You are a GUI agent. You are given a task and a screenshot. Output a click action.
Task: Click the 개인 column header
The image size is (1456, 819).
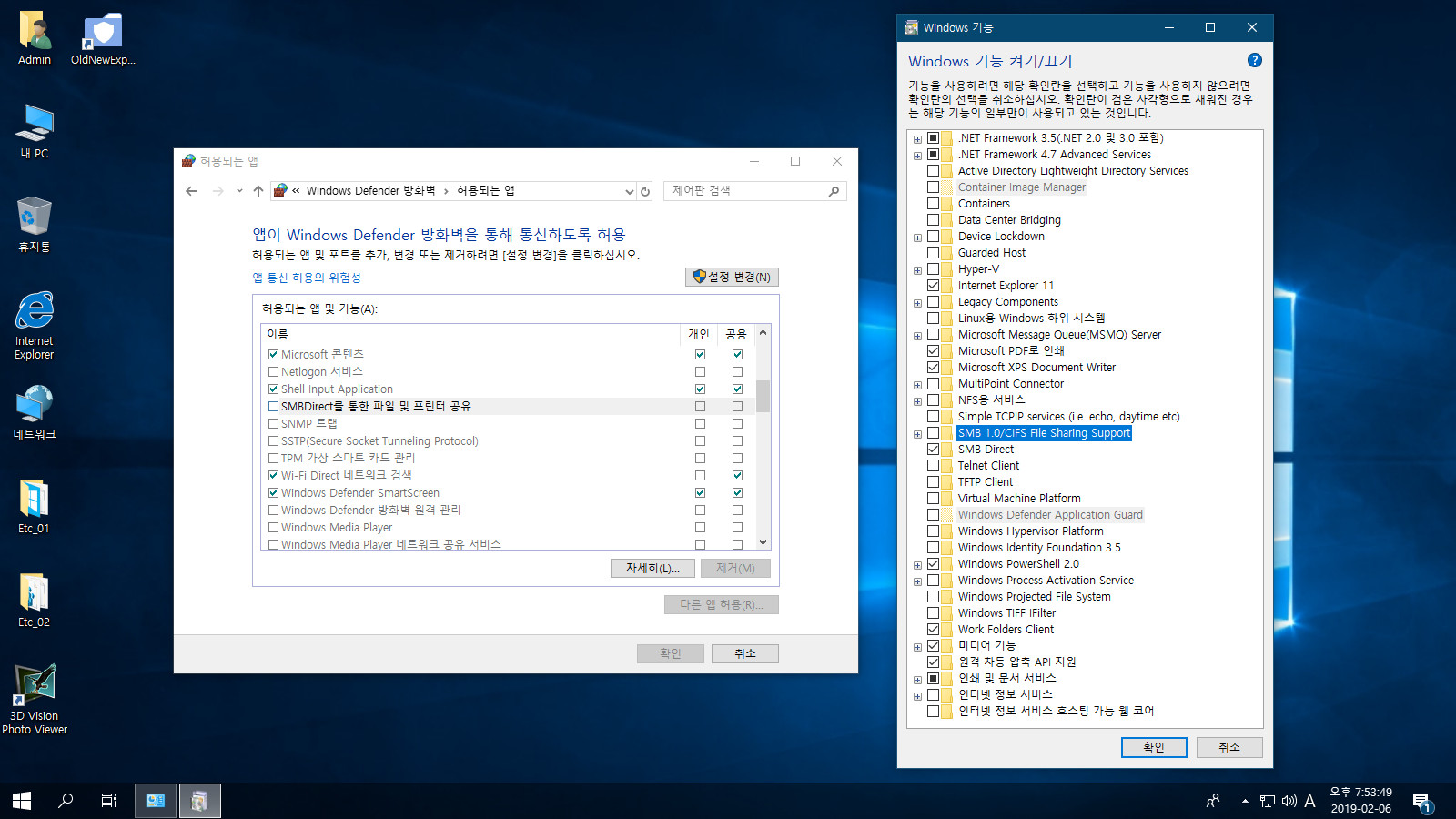pos(699,334)
